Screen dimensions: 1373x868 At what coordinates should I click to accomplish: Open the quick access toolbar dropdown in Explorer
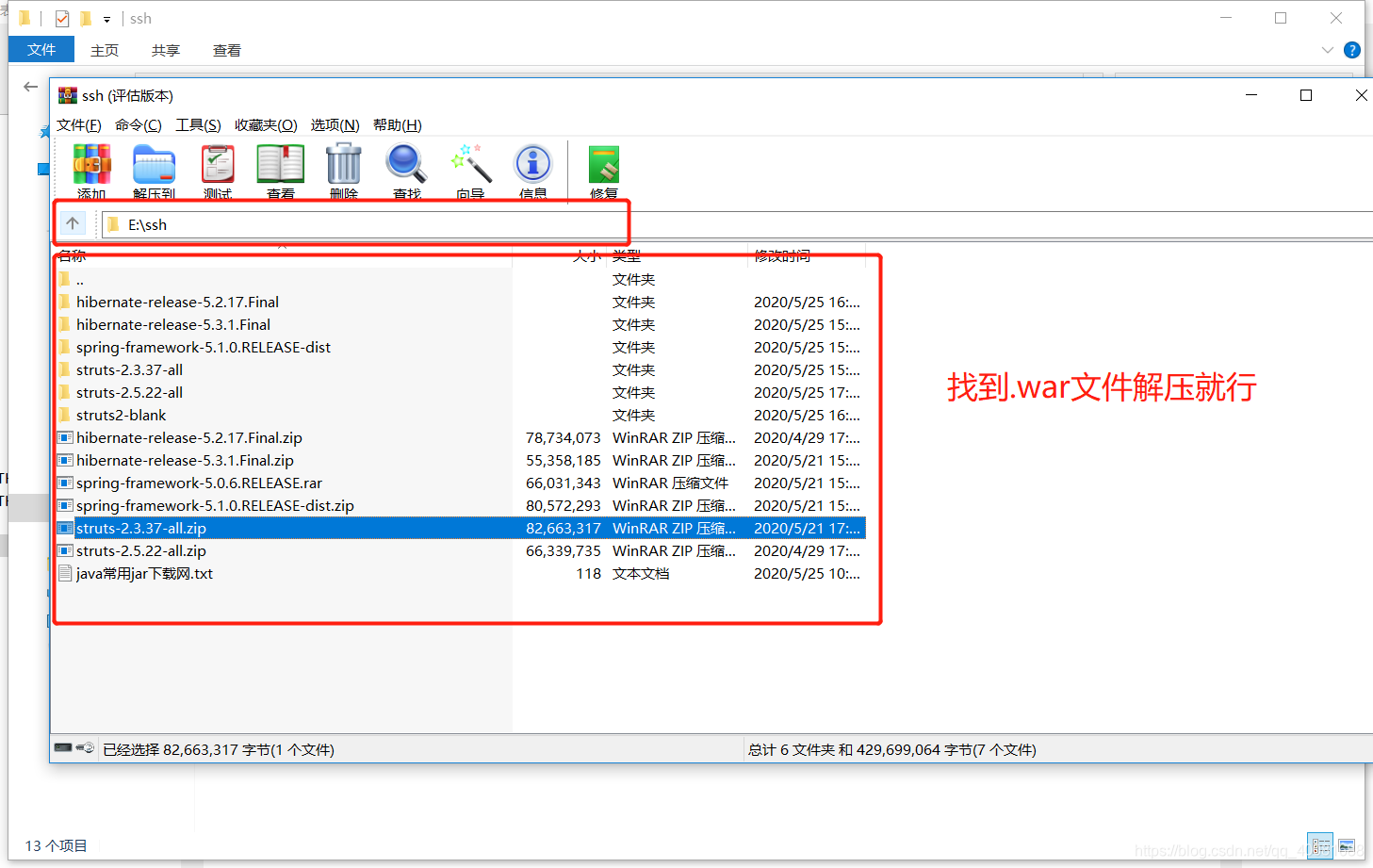click(106, 19)
